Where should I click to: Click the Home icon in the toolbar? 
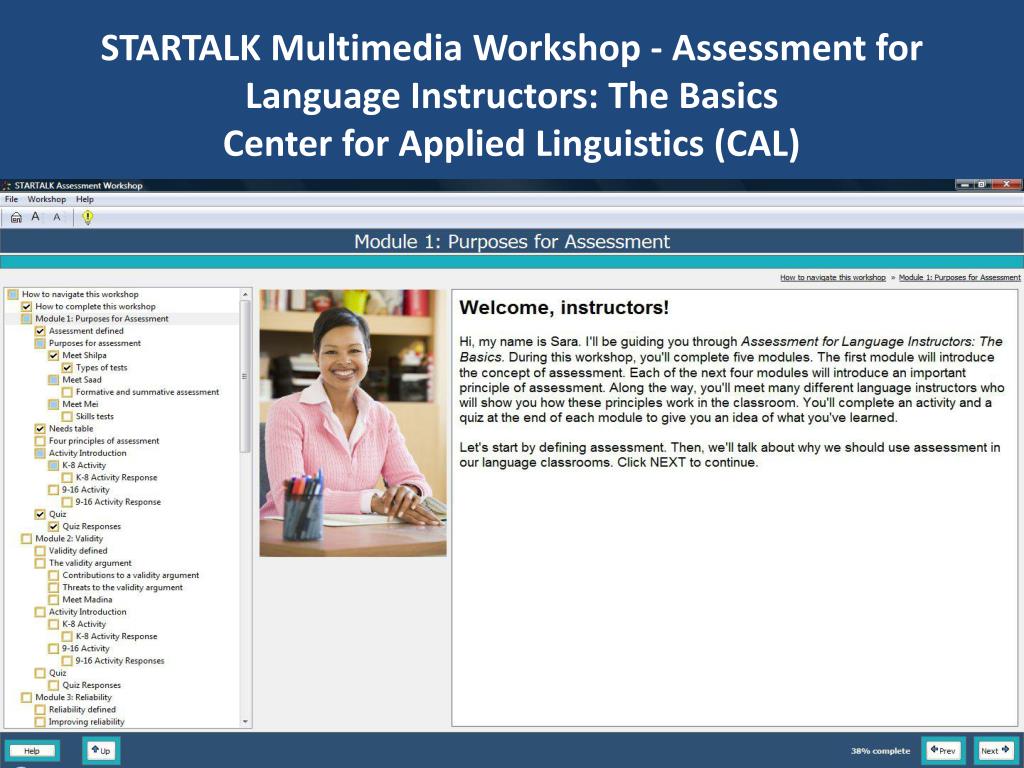point(16,217)
